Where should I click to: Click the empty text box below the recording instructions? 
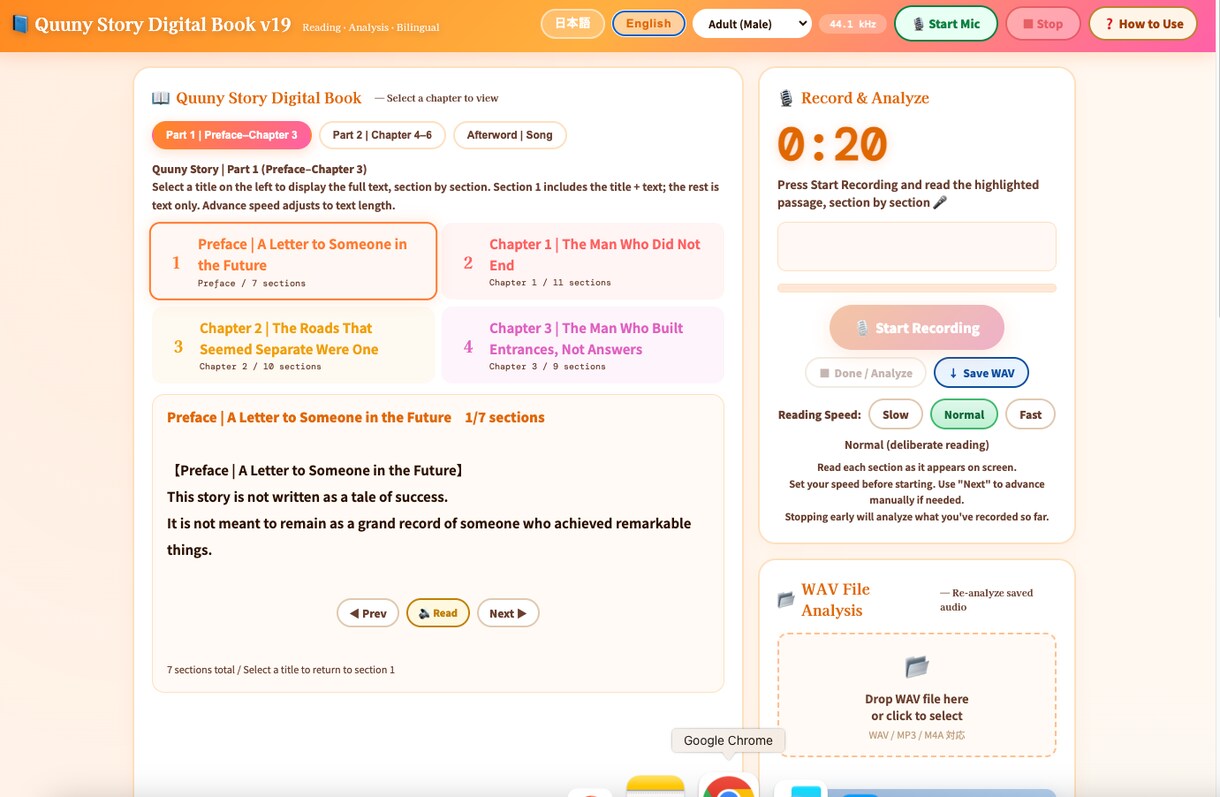pyautogui.click(x=917, y=246)
